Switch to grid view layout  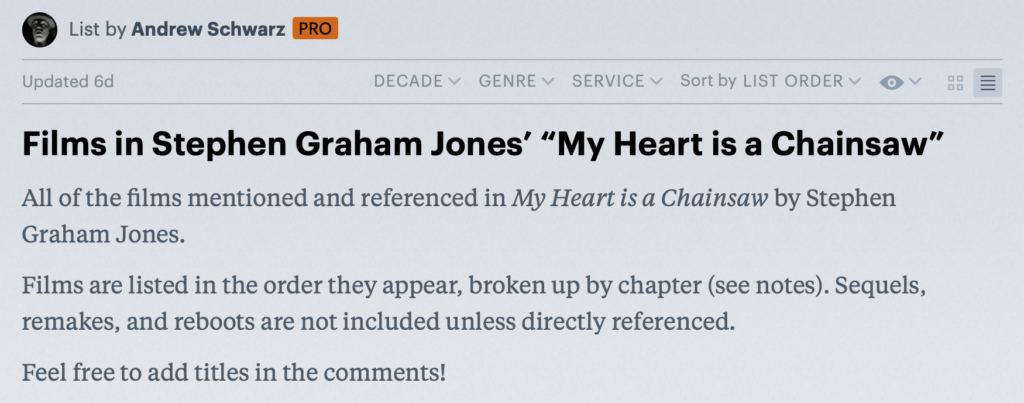point(956,83)
